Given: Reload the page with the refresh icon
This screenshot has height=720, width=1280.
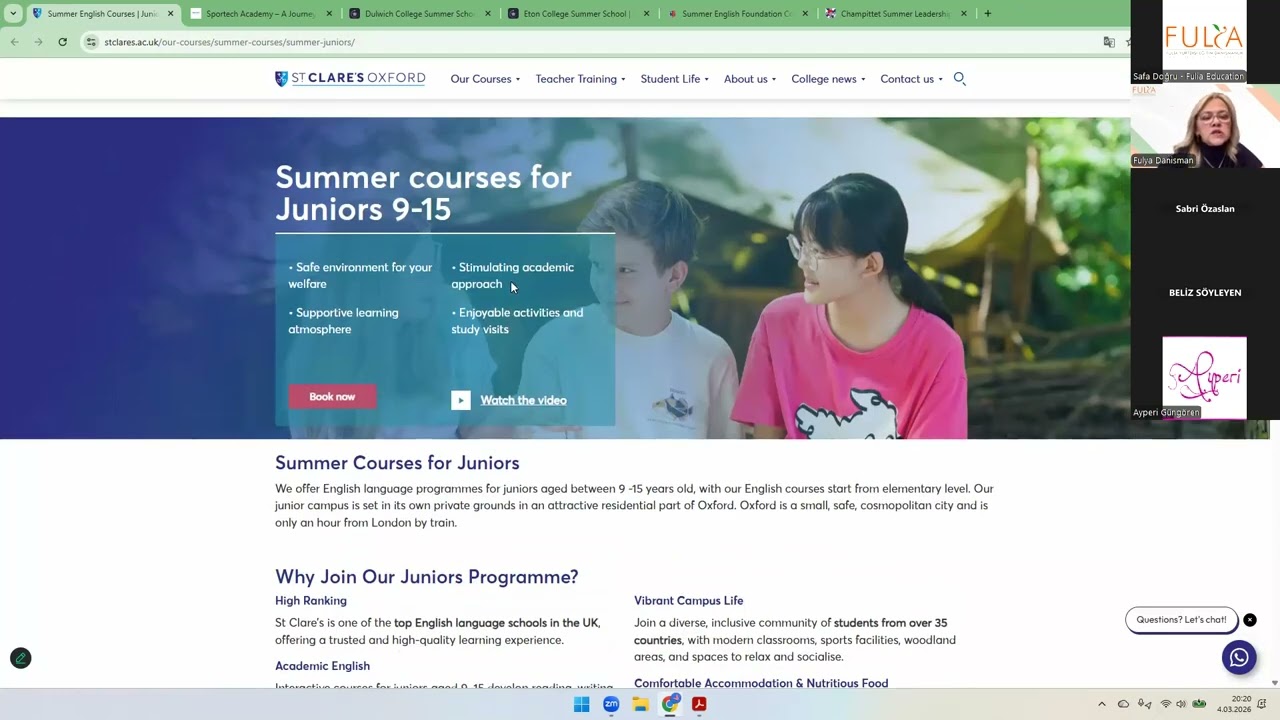Looking at the screenshot, I should (x=62, y=42).
